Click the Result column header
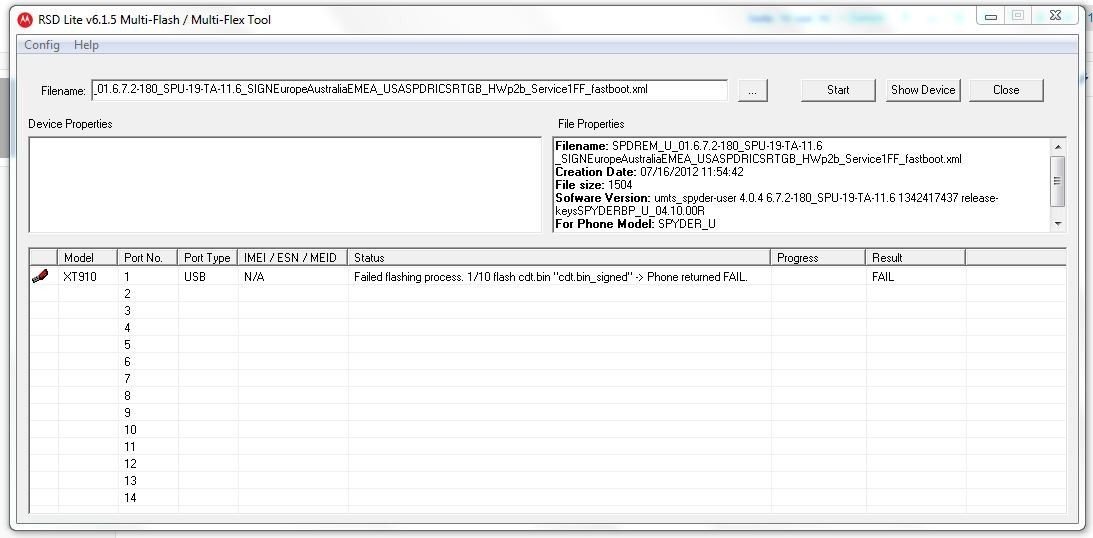 (x=915, y=258)
